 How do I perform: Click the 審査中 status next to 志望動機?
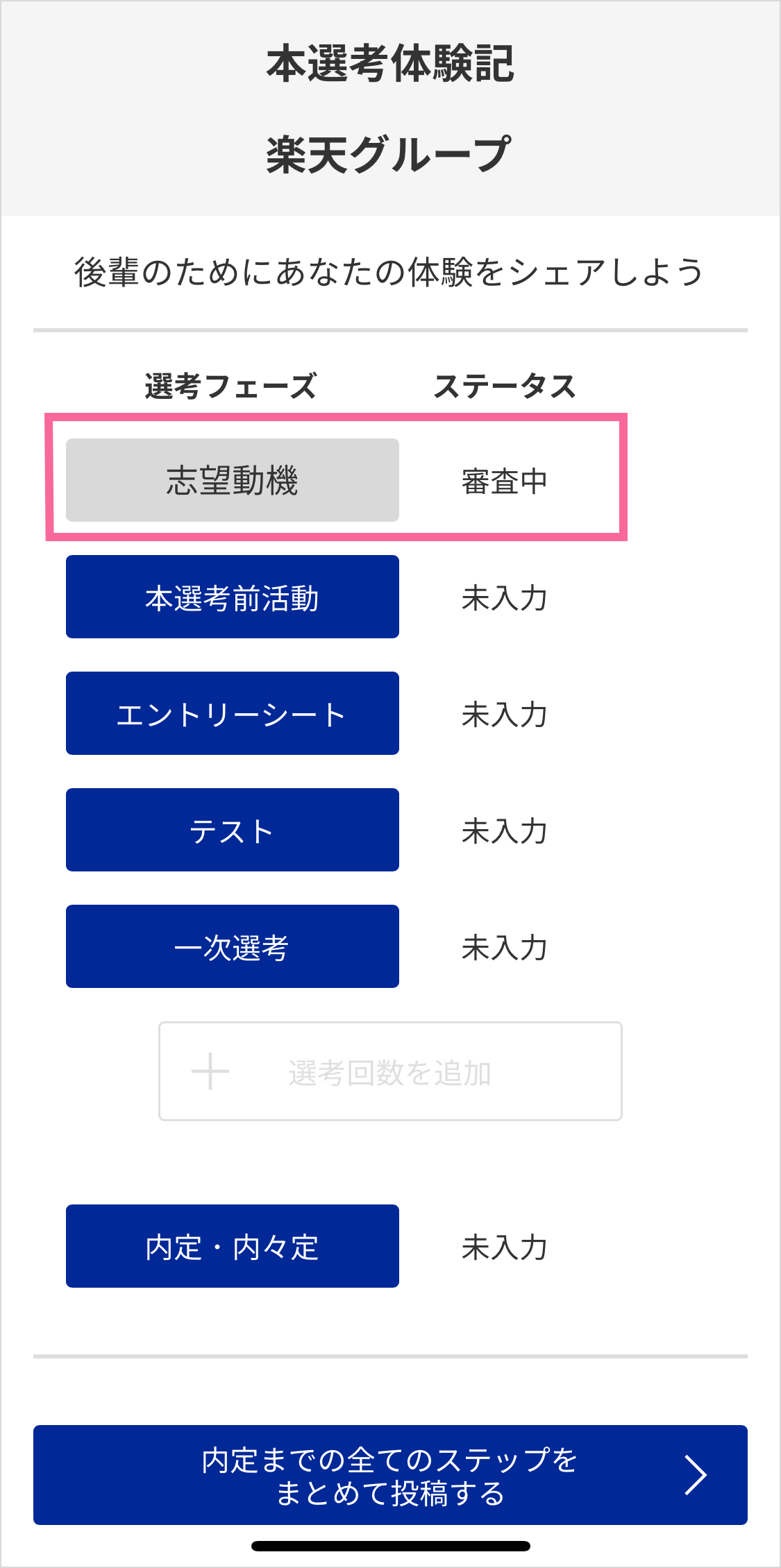(505, 481)
